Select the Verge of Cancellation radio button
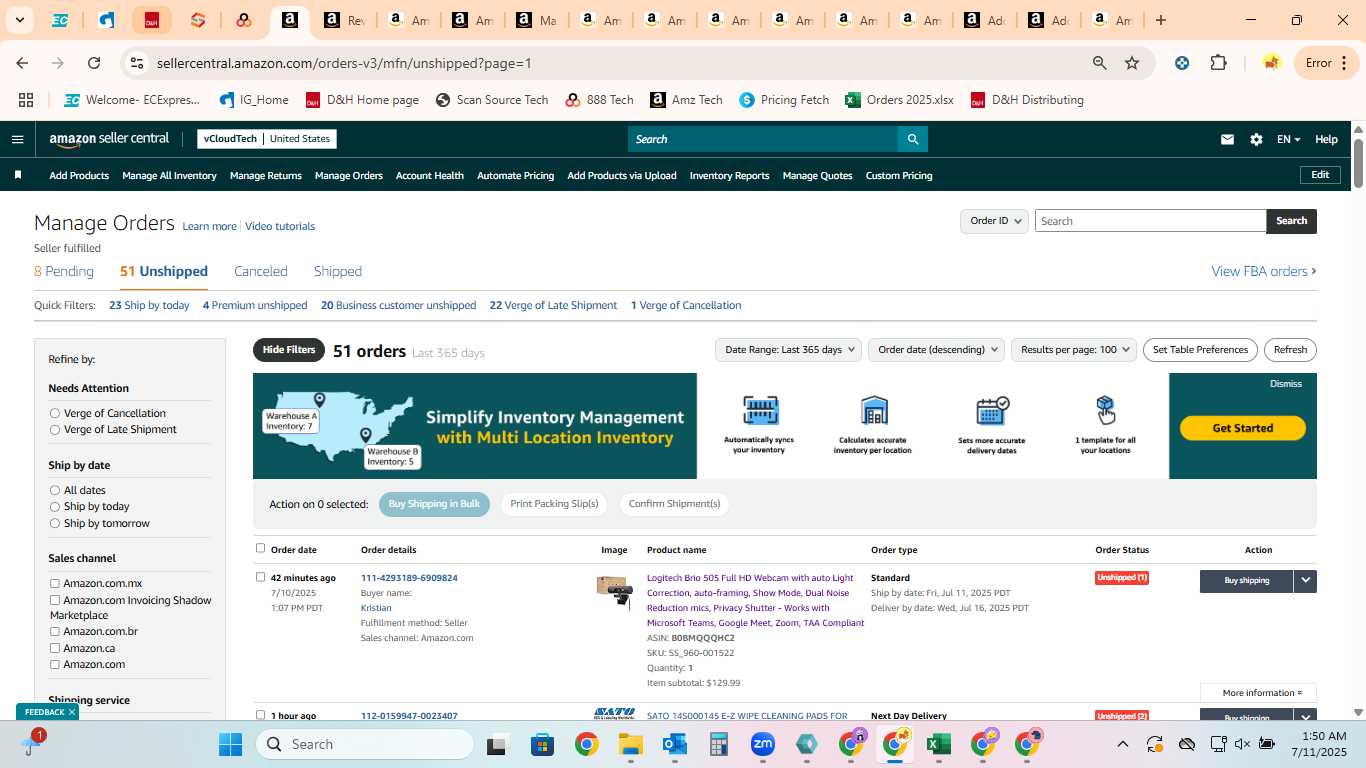Image resolution: width=1366 pixels, height=768 pixels. click(55, 413)
